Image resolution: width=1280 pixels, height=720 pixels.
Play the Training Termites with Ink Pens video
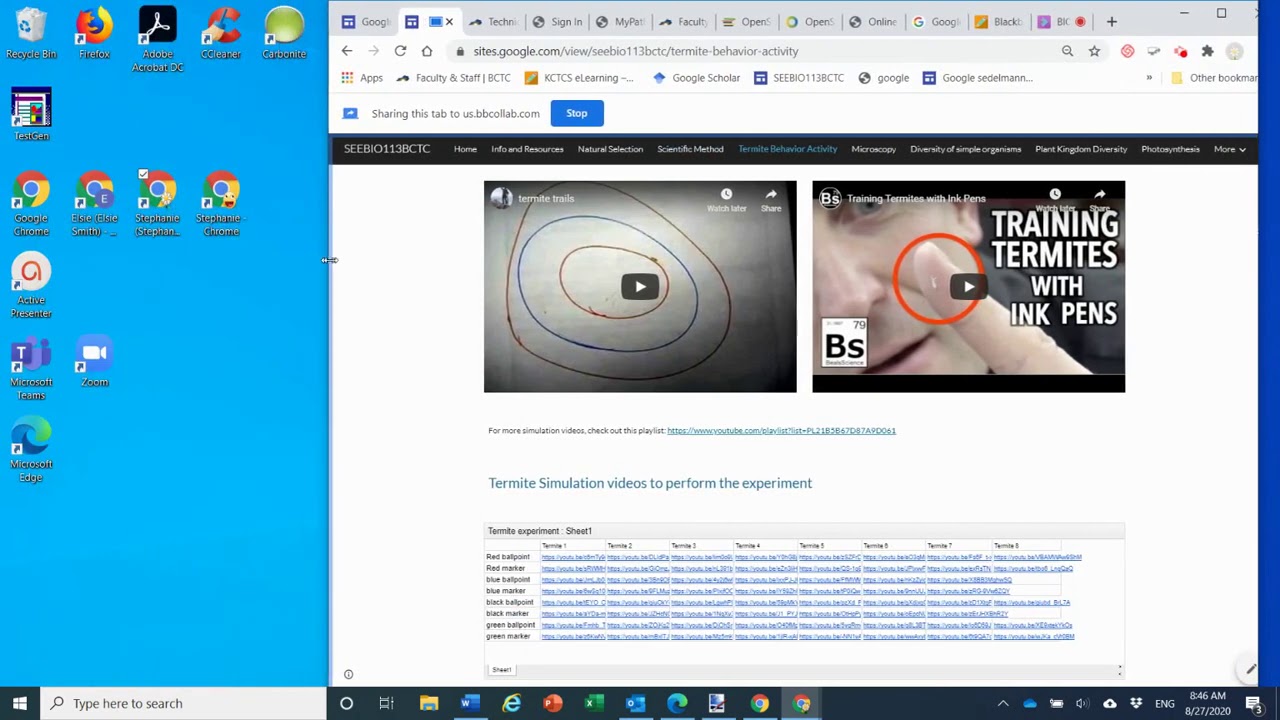coord(968,287)
